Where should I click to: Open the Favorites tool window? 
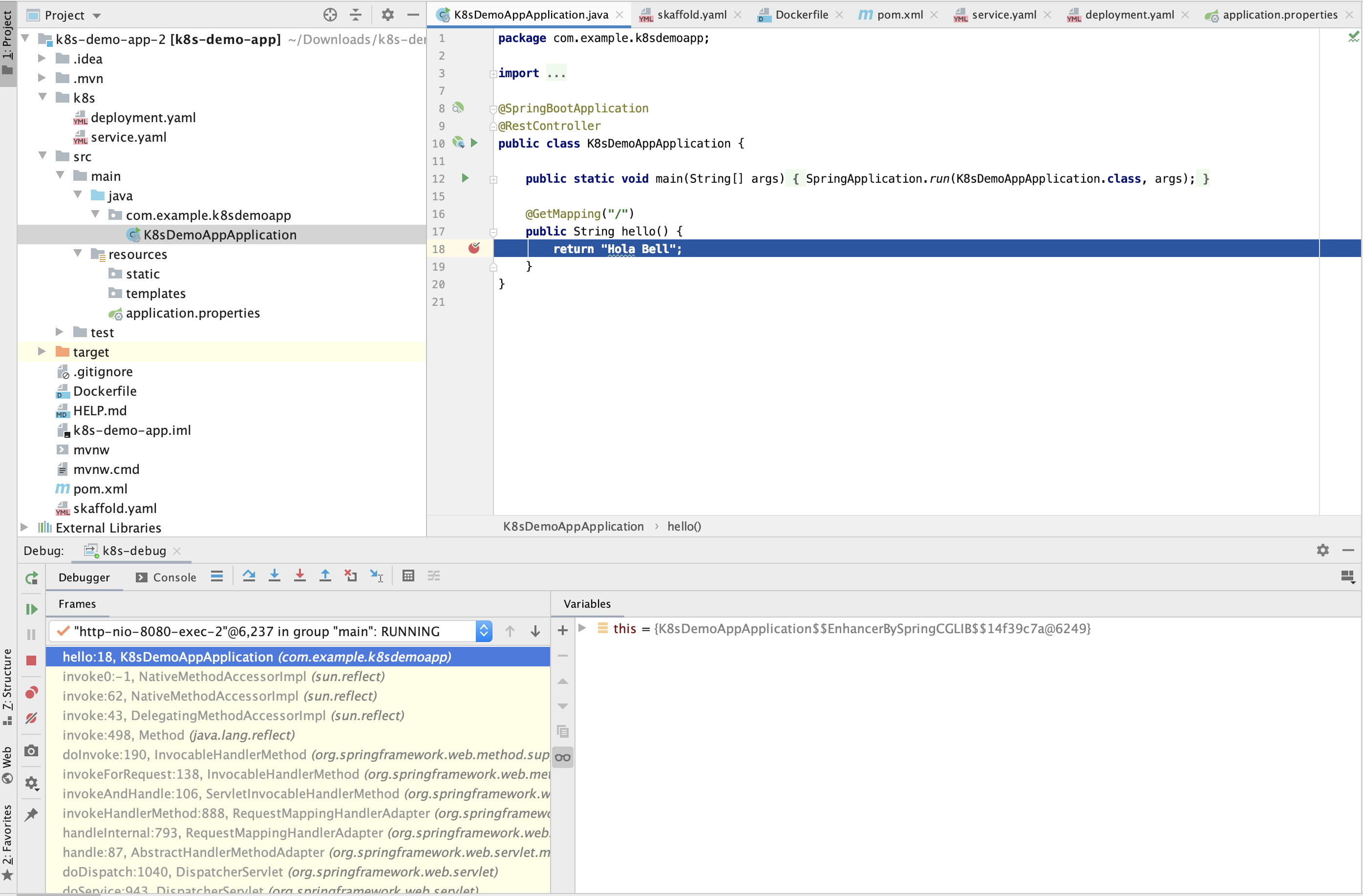[7, 842]
